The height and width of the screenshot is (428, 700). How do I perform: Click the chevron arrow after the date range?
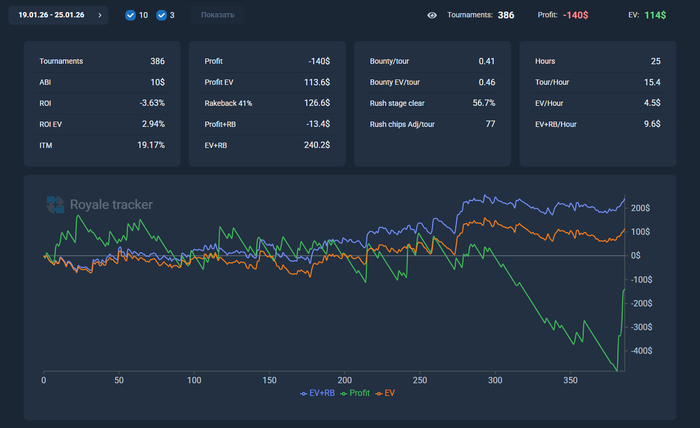[100, 15]
